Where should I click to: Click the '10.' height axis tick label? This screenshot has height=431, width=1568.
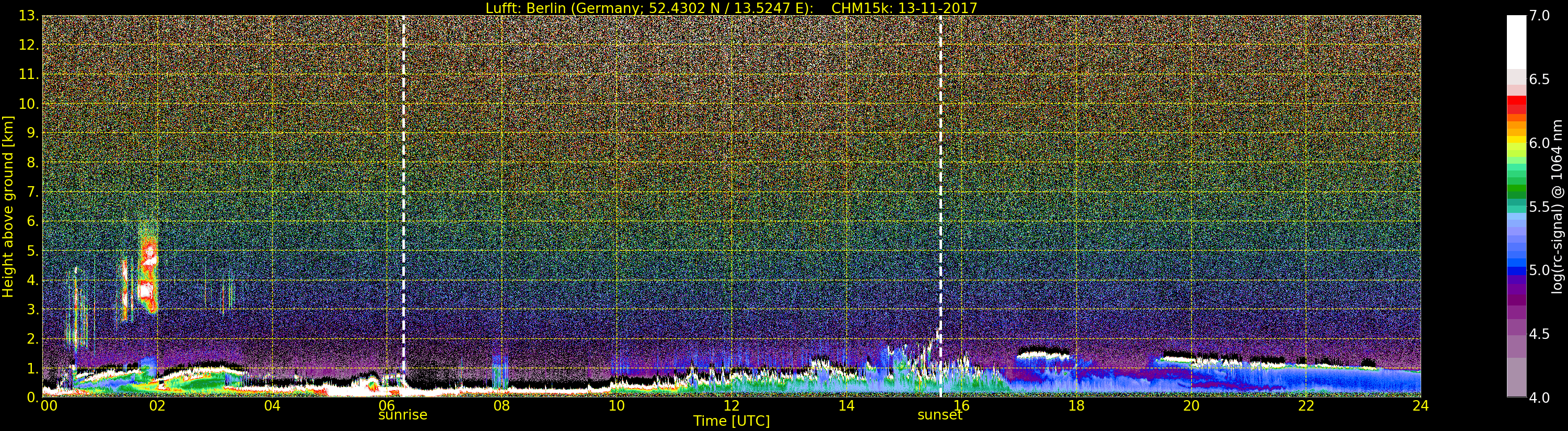pos(29,104)
